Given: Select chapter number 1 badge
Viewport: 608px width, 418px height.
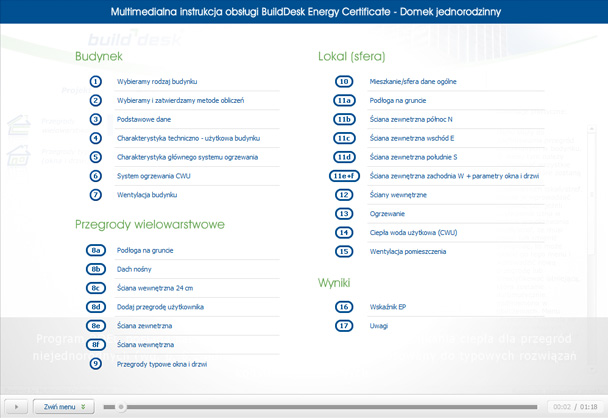Looking at the screenshot, I should pyautogui.click(x=96, y=81).
